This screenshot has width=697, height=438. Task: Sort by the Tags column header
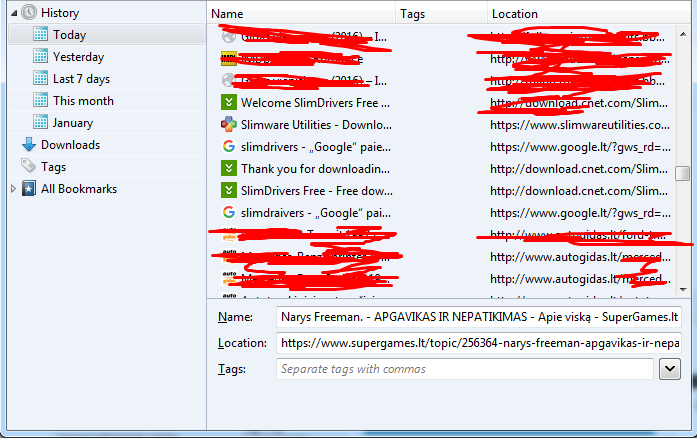[x=441, y=14]
